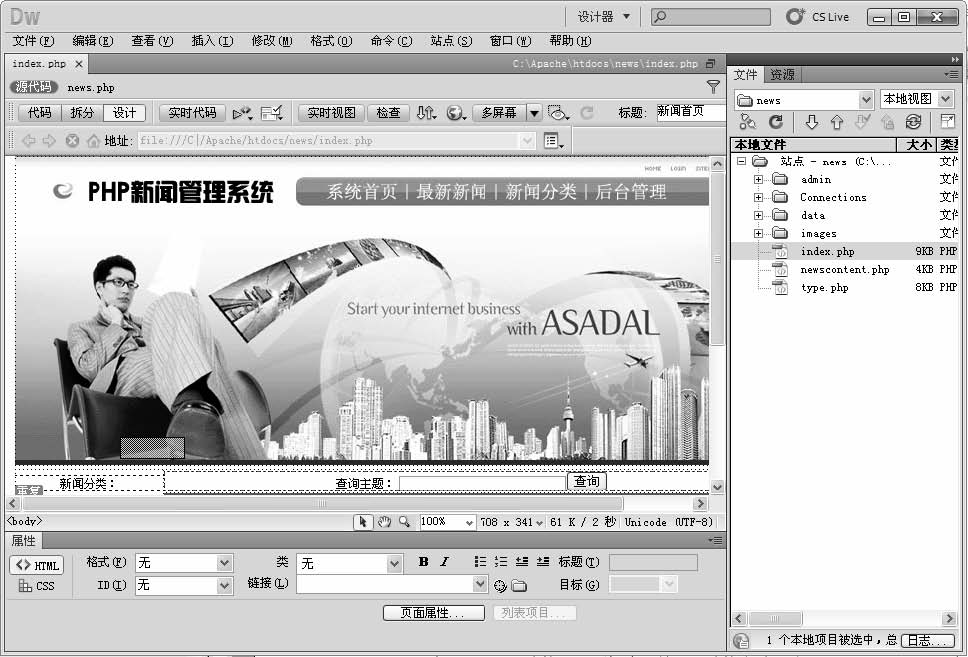
Task: Expand the Connections folder
Action: pyautogui.click(x=758, y=198)
